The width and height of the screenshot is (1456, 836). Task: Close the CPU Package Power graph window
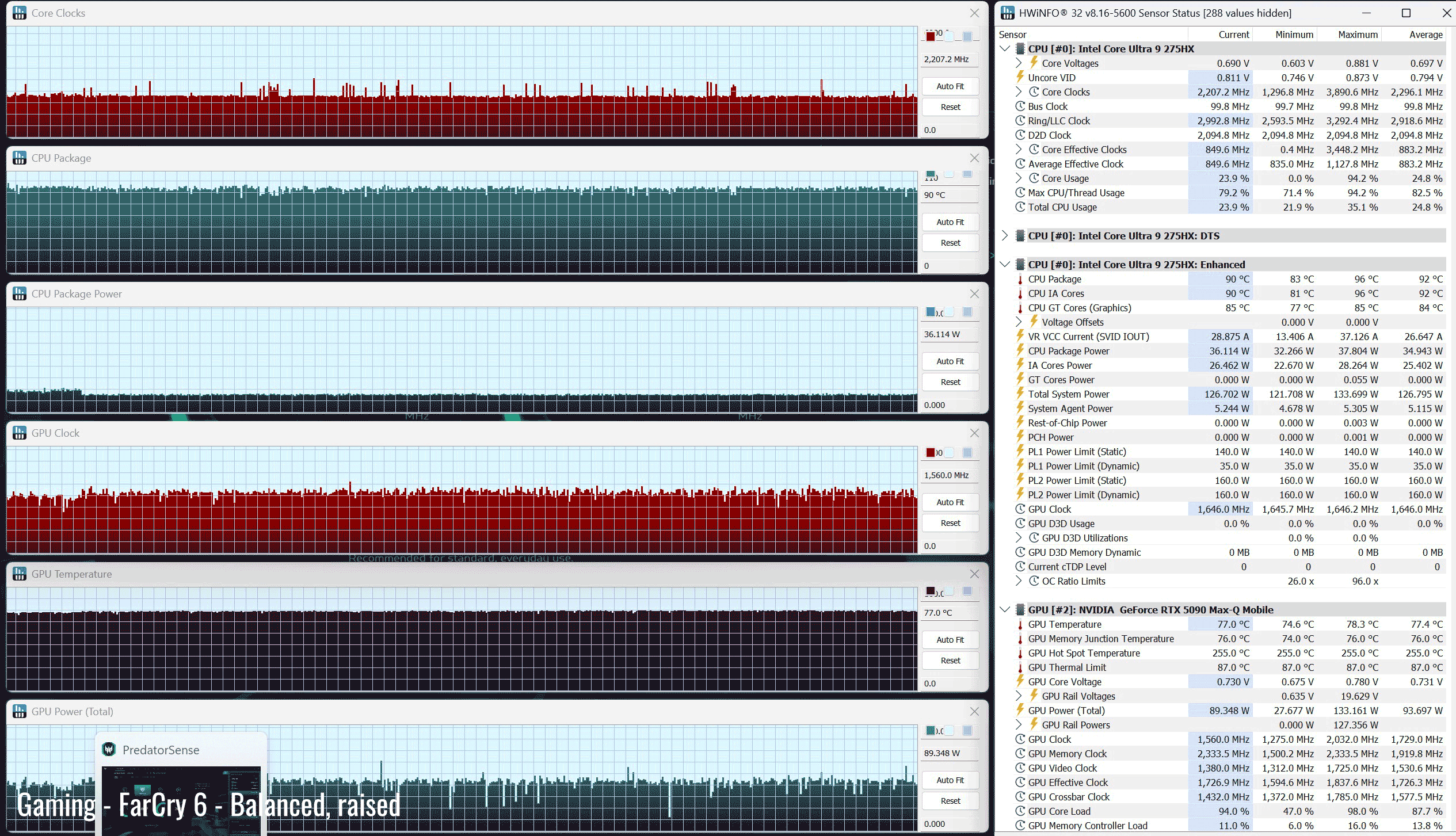click(974, 293)
